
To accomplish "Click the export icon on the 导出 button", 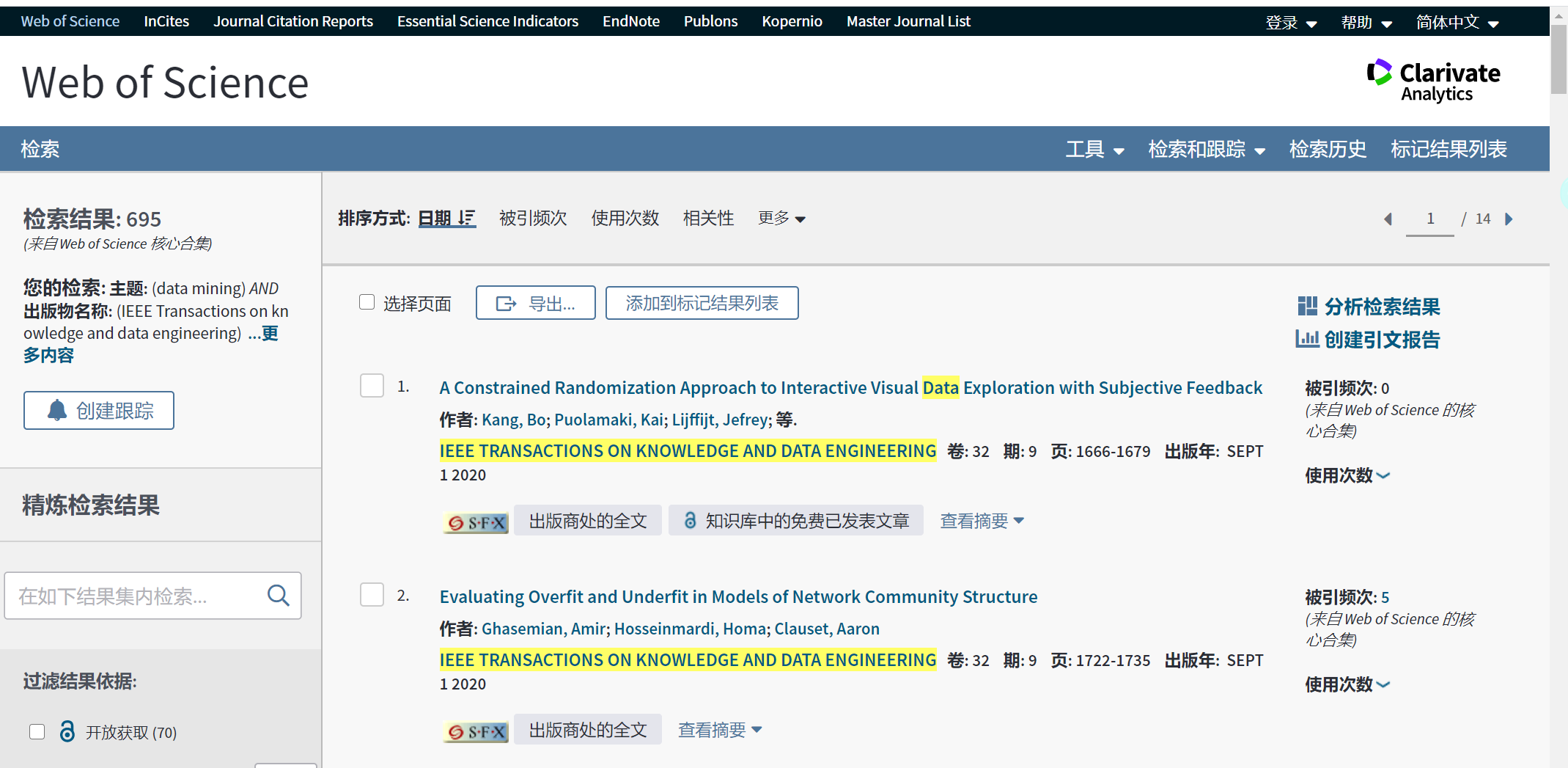I will point(506,303).
